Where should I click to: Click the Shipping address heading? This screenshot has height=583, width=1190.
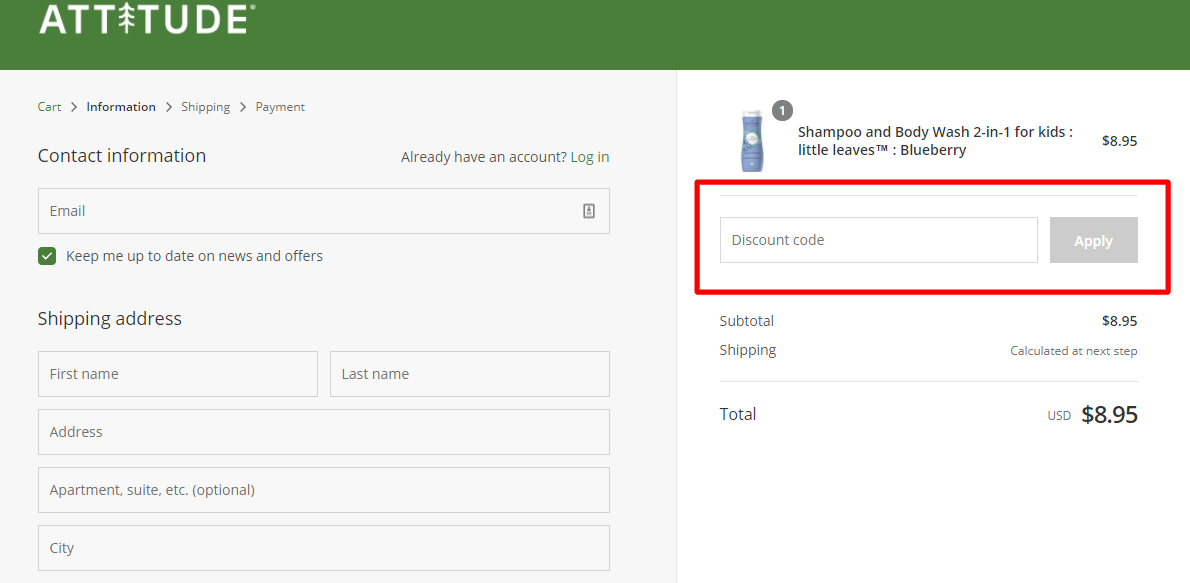coord(110,318)
